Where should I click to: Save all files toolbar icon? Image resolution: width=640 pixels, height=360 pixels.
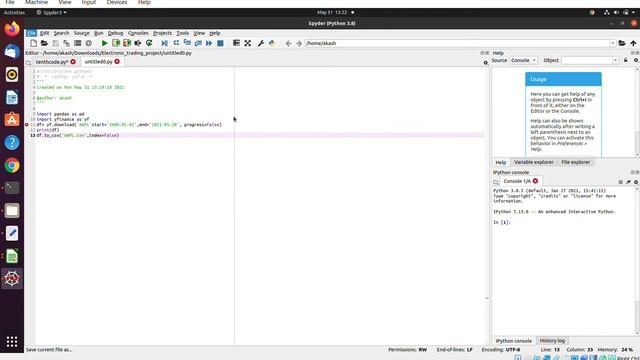(66, 43)
